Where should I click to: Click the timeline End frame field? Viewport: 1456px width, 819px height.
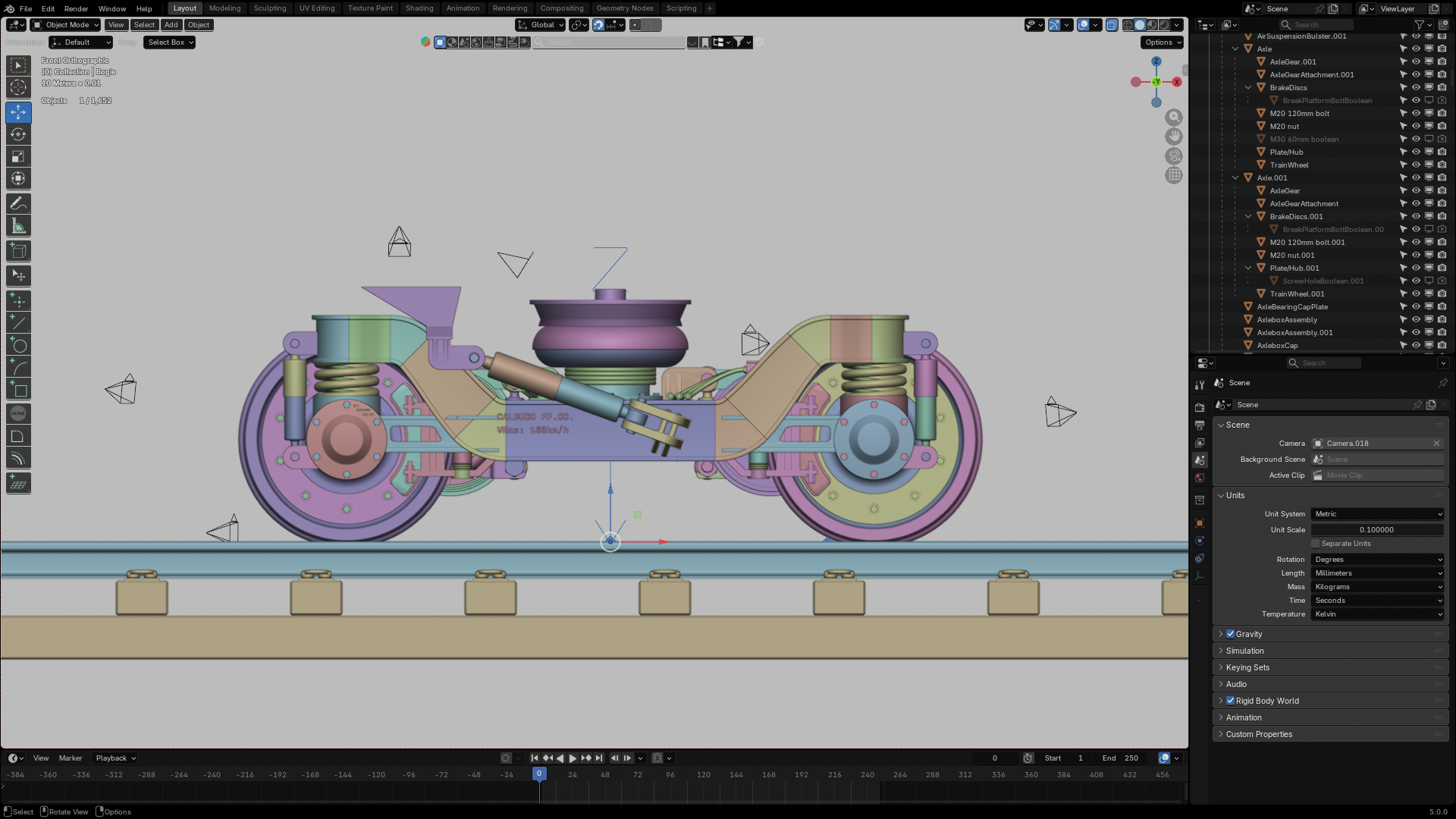pos(1120,758)
